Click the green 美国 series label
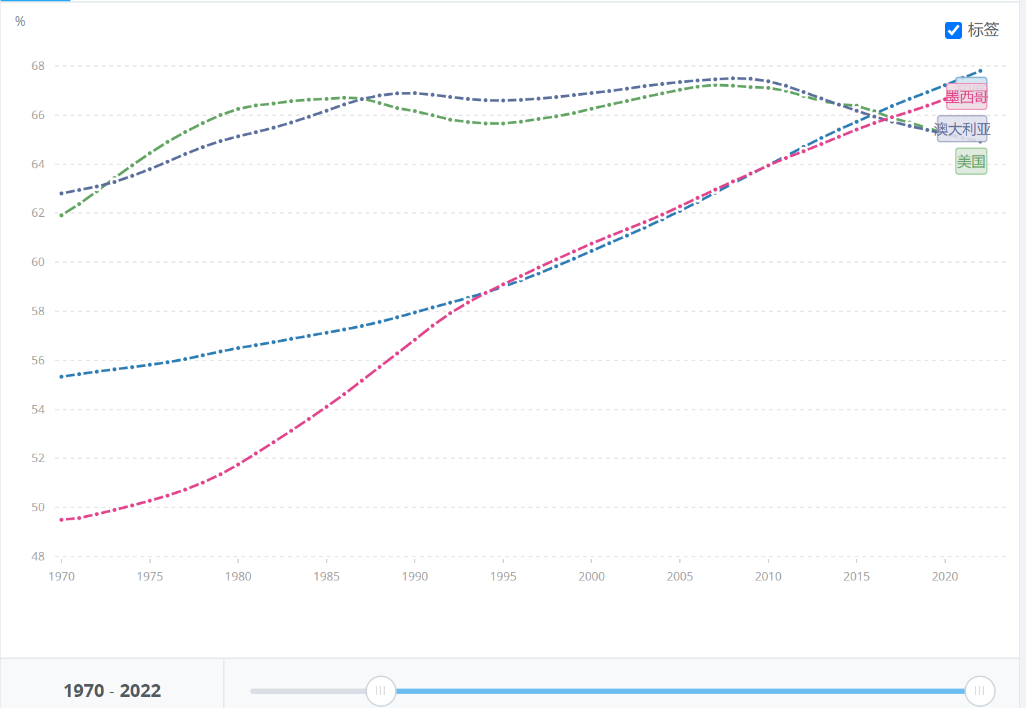The height and width of the screenshot is (708, 1026). 971,161
